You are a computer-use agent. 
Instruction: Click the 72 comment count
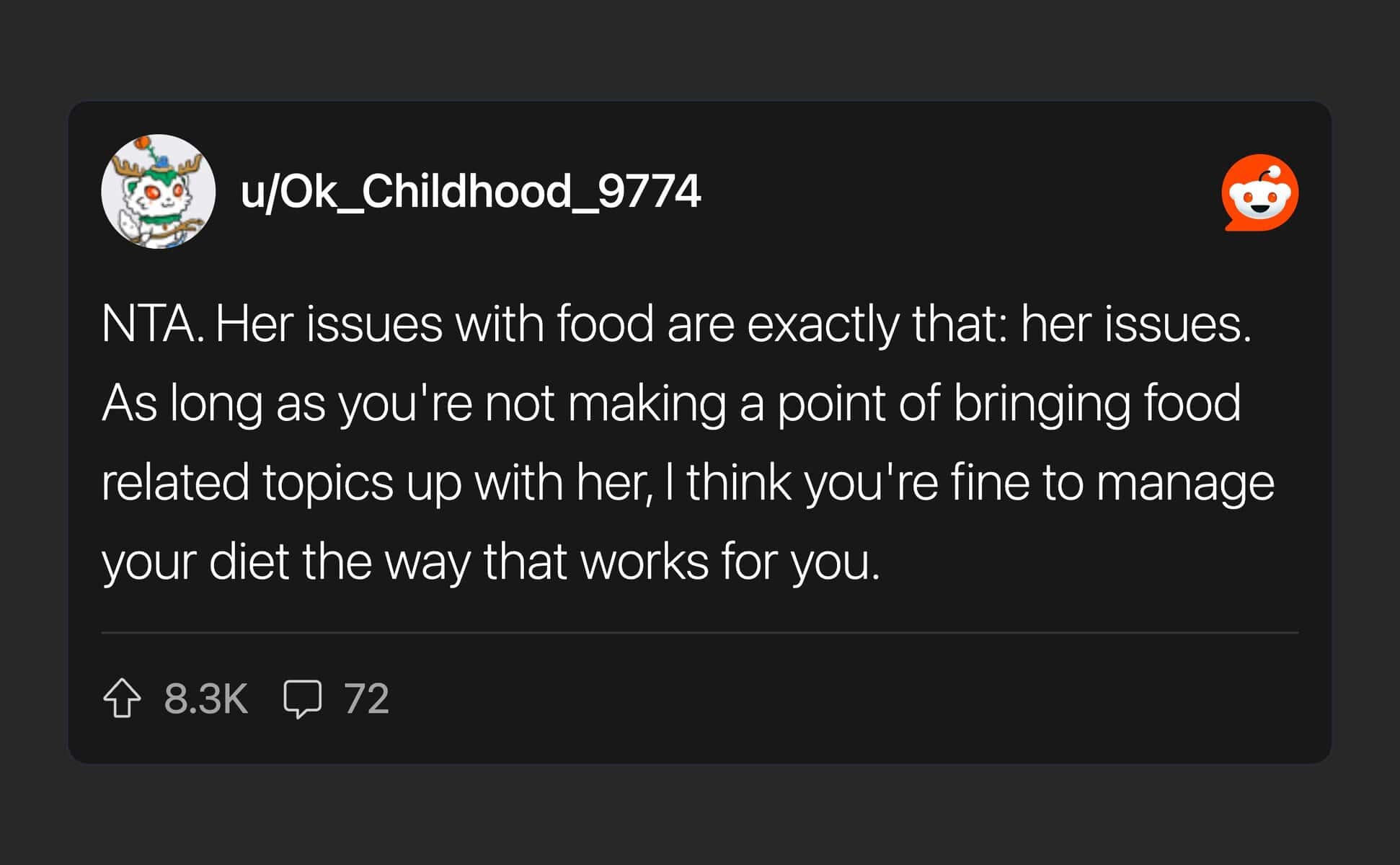tap(366, 698)
